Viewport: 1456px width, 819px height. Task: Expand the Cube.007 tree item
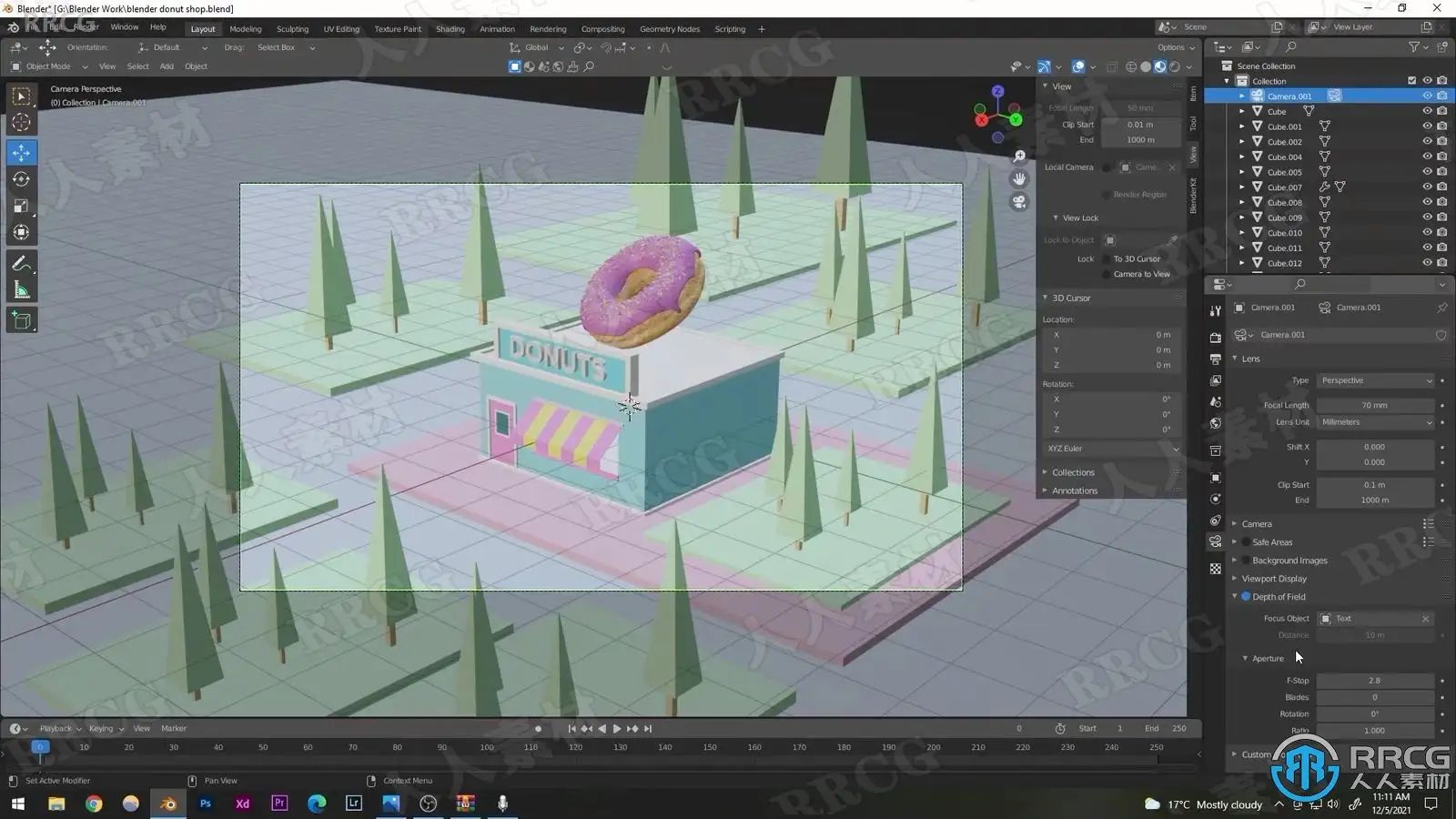click(x=1242, y=187)
